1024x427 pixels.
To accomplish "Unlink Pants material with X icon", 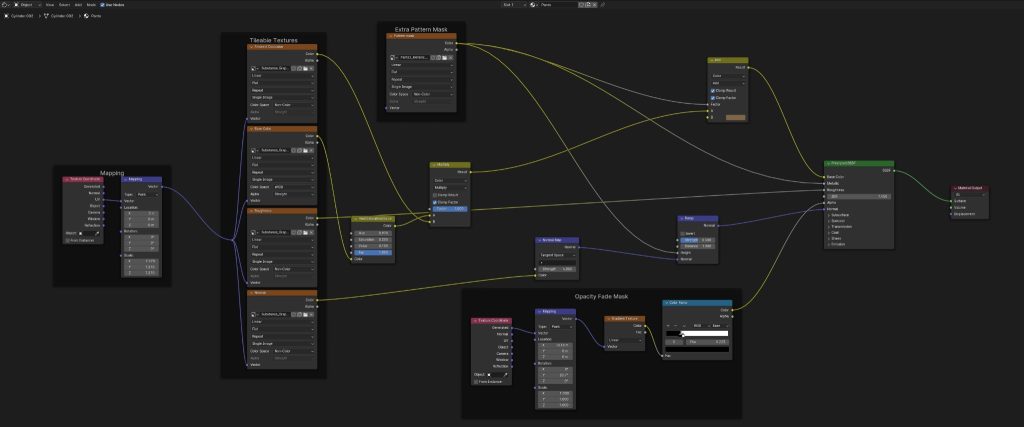I will pyautogui.click(x=594, y=5).
